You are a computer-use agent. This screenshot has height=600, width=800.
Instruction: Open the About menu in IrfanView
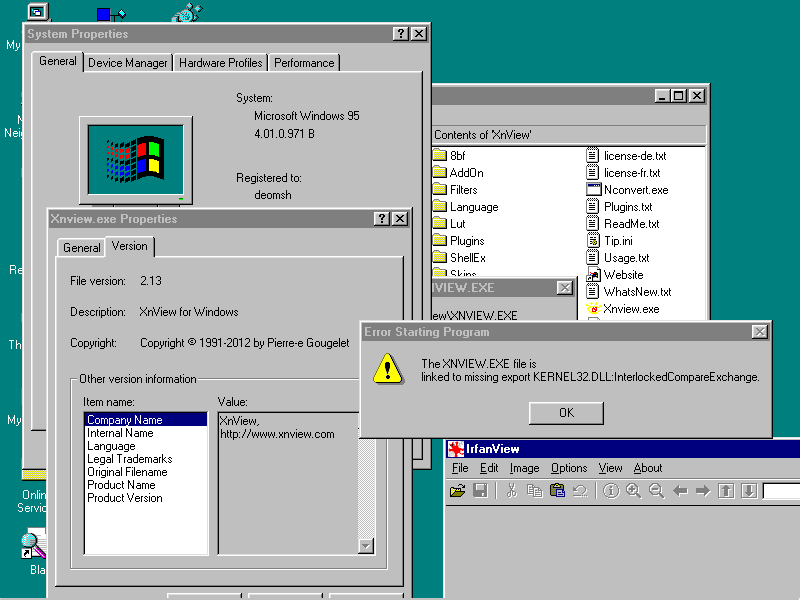pyautogui.click(x=648, y=468)
